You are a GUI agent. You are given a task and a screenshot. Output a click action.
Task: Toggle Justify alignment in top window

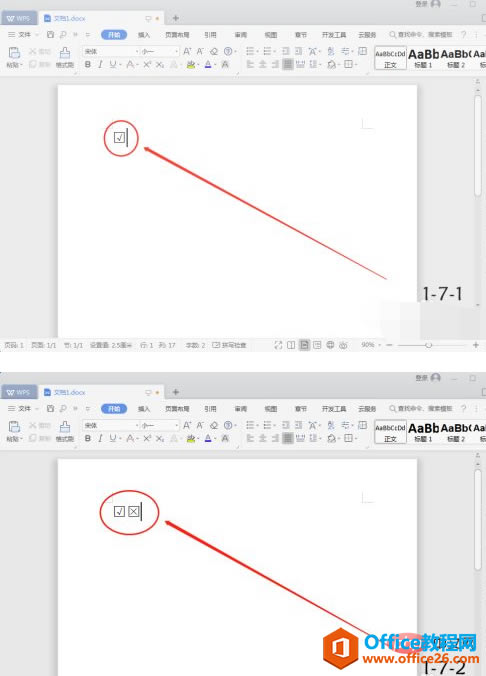point(288,65)
